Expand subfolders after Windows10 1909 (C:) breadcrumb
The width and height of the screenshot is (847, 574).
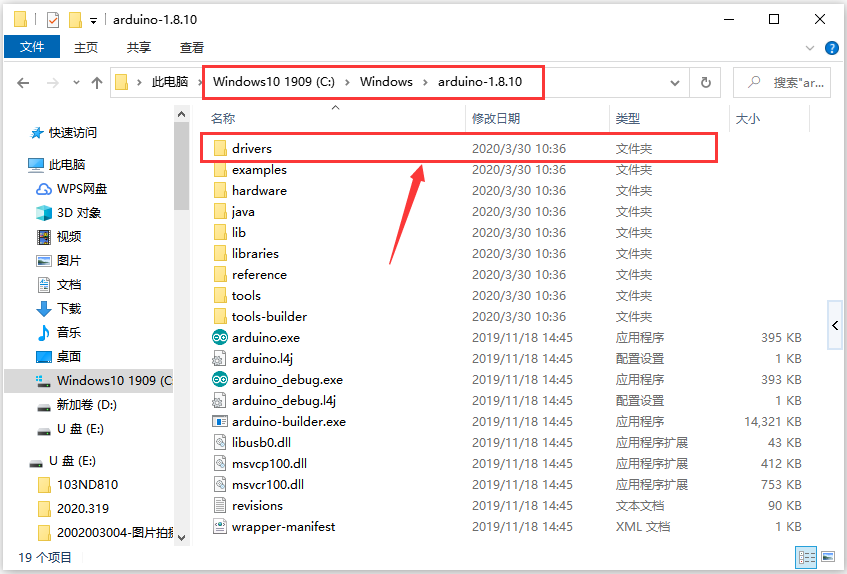[347, 83]
